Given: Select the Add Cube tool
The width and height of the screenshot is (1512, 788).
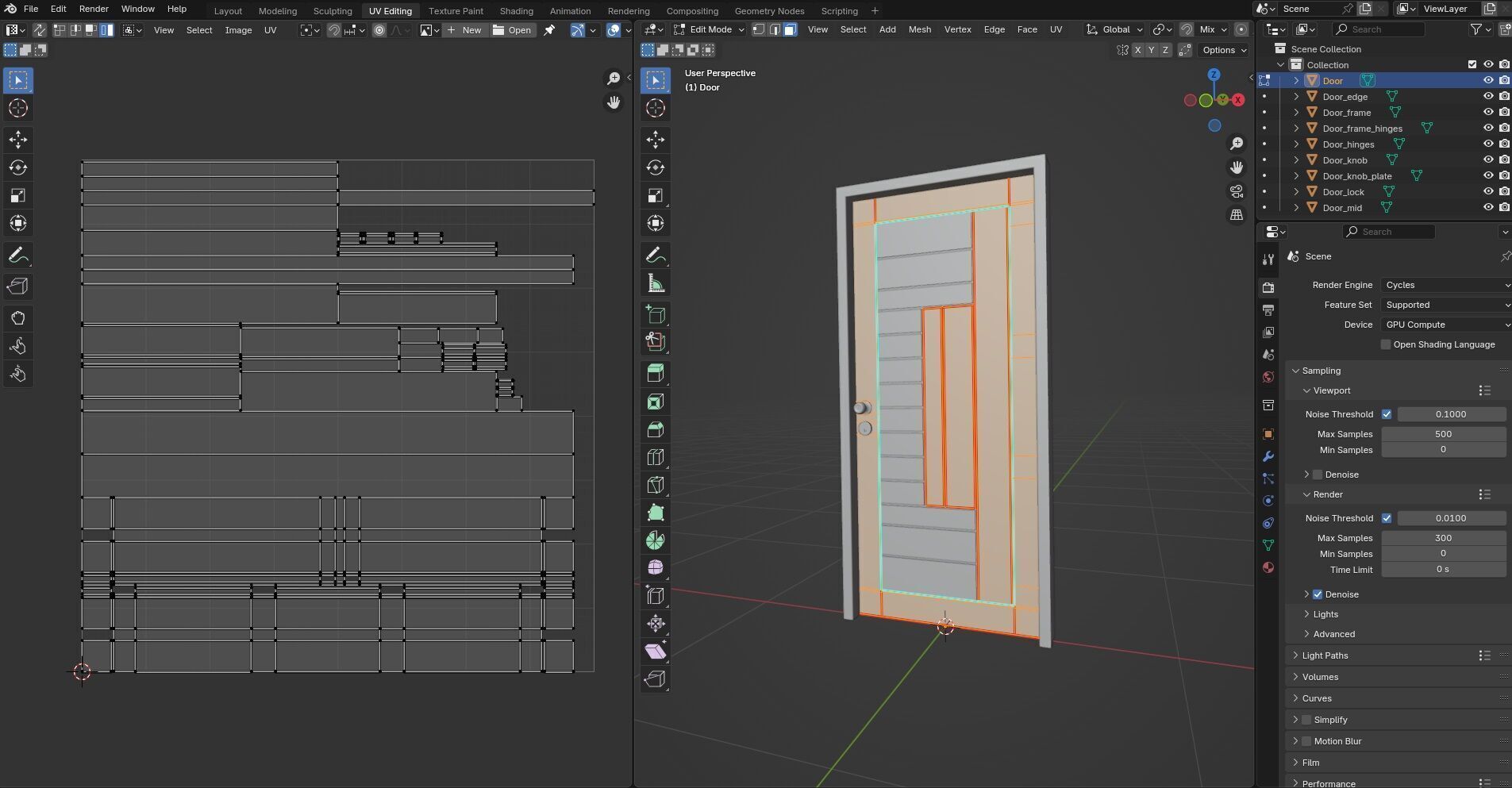Looking at the screenshot, I should coord(656,314).
